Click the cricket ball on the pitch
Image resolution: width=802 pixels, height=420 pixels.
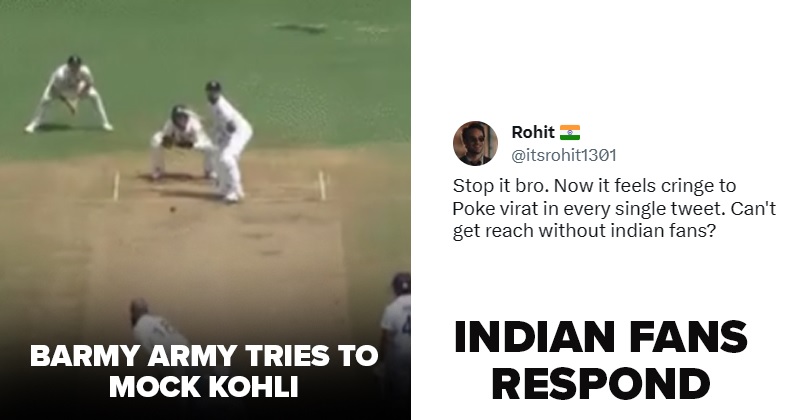173,209
